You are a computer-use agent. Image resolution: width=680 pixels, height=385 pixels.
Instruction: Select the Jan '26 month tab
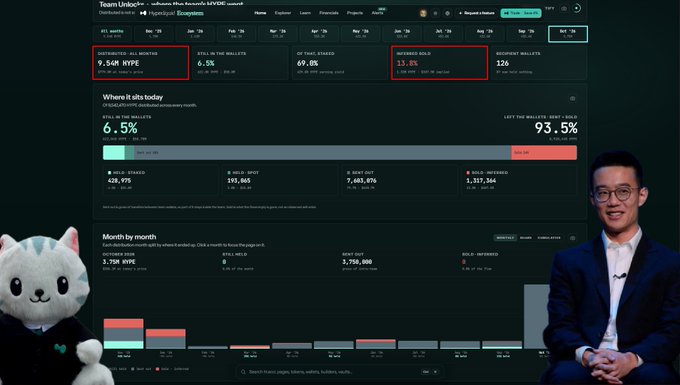click(x=195, y=34)
